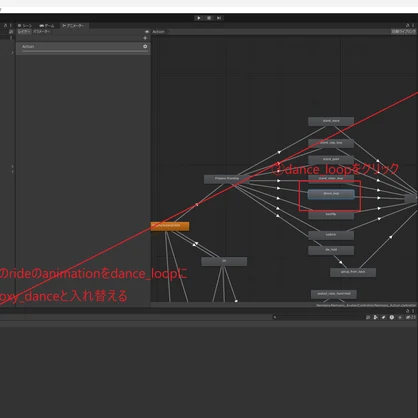Select the stand_clap_loop state node
Image resolution: width=418 pixels, height=418 pixels.
coord(331,143)
